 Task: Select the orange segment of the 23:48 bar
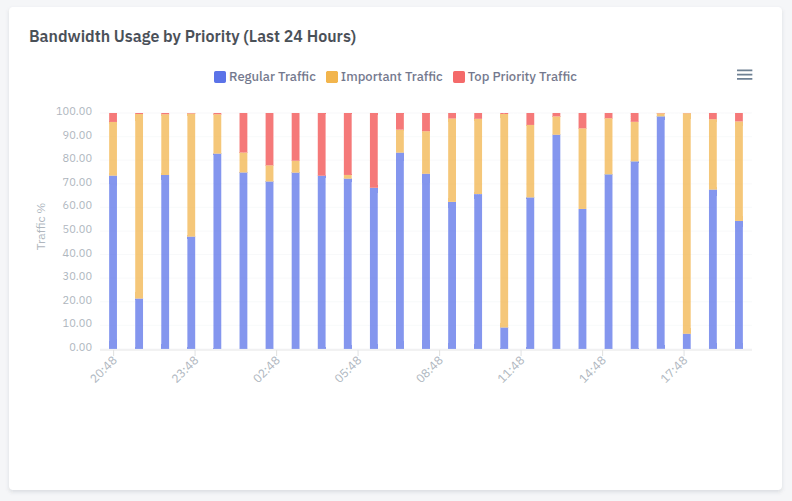tap(191, 175)
